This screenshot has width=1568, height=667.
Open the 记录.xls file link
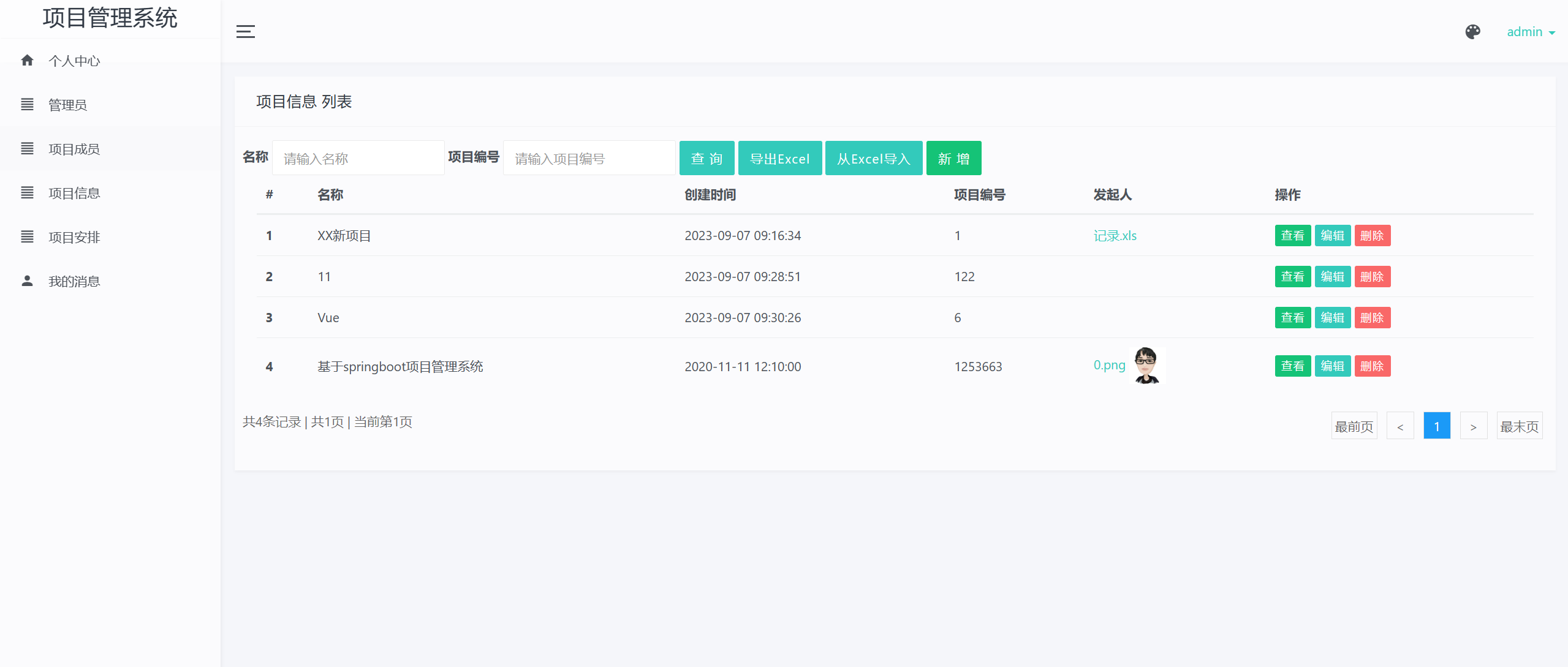click(1115, 236)
